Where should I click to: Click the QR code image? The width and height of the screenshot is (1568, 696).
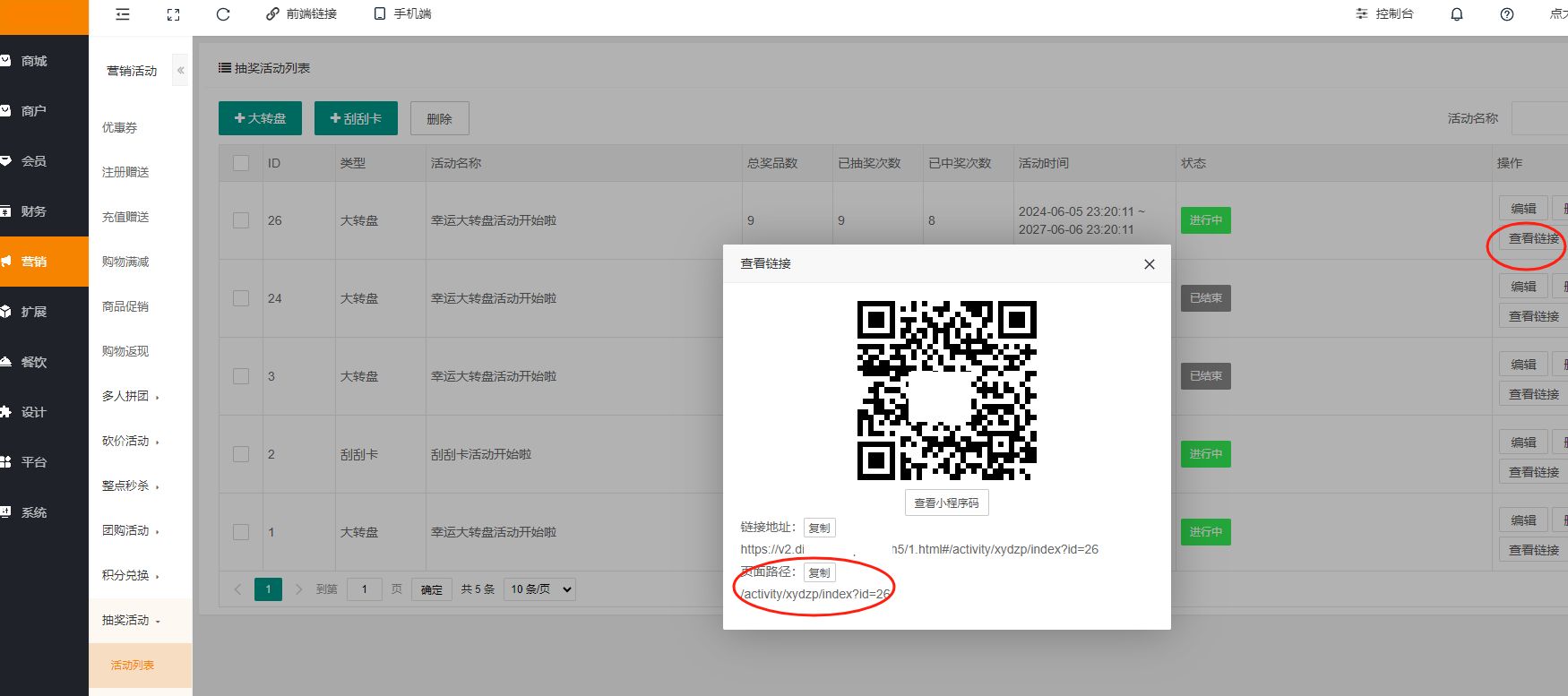point(946,391)
